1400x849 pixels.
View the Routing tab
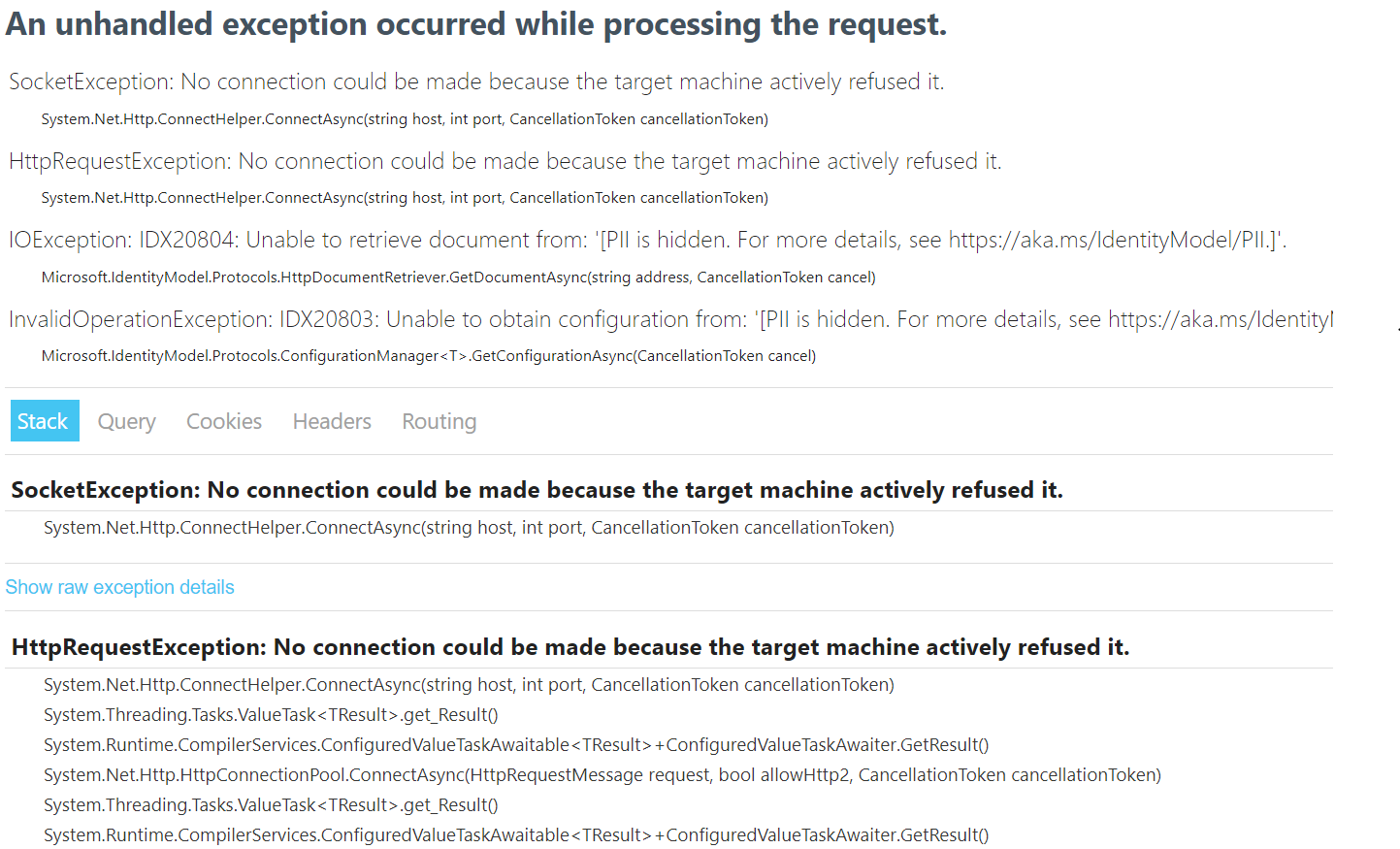[439, 420]
